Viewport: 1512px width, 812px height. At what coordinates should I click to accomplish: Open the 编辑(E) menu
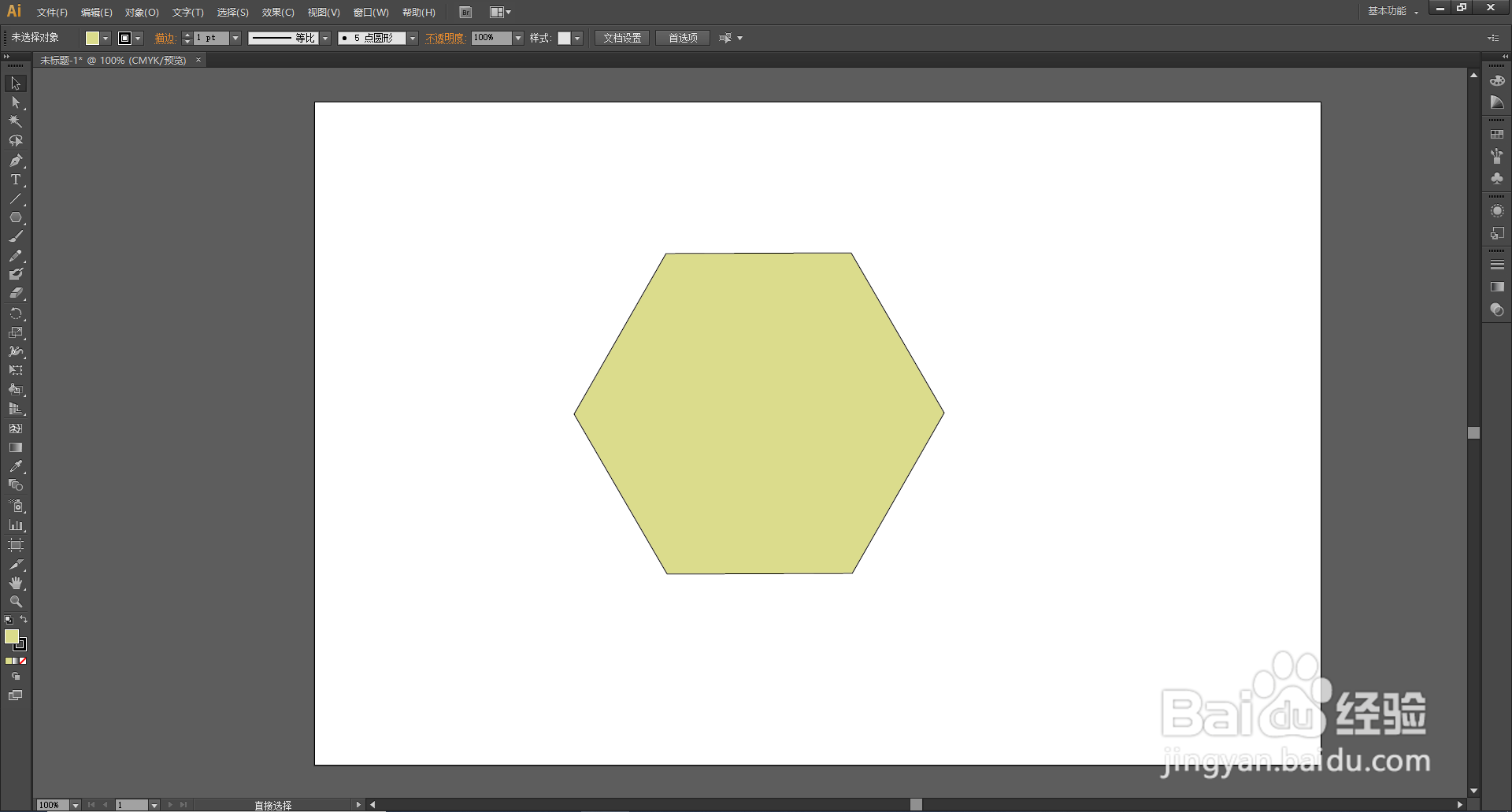point(96,13)
